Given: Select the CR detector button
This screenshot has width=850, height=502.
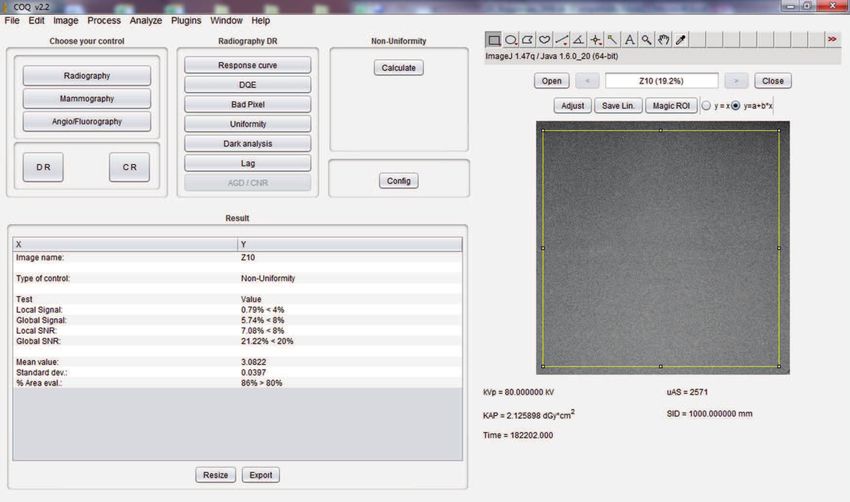Looking at the screenshot, I should click(130, 167).
